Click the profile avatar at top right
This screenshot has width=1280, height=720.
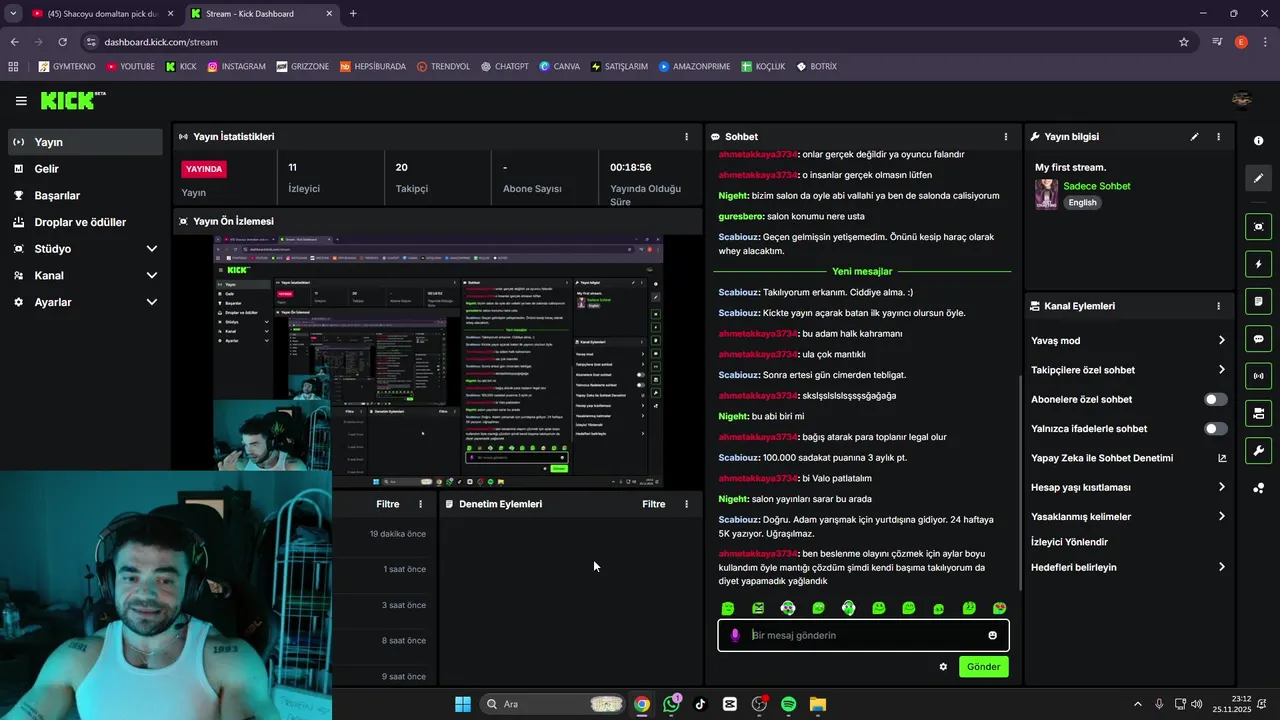point(1241,100)
